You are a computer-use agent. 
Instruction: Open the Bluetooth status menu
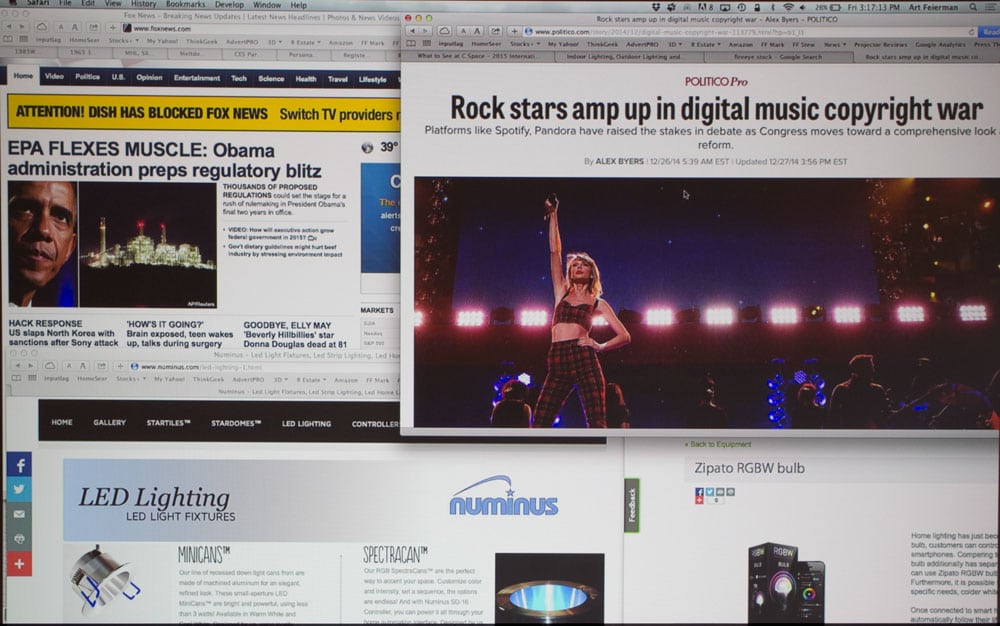click(x=772, y=7)
